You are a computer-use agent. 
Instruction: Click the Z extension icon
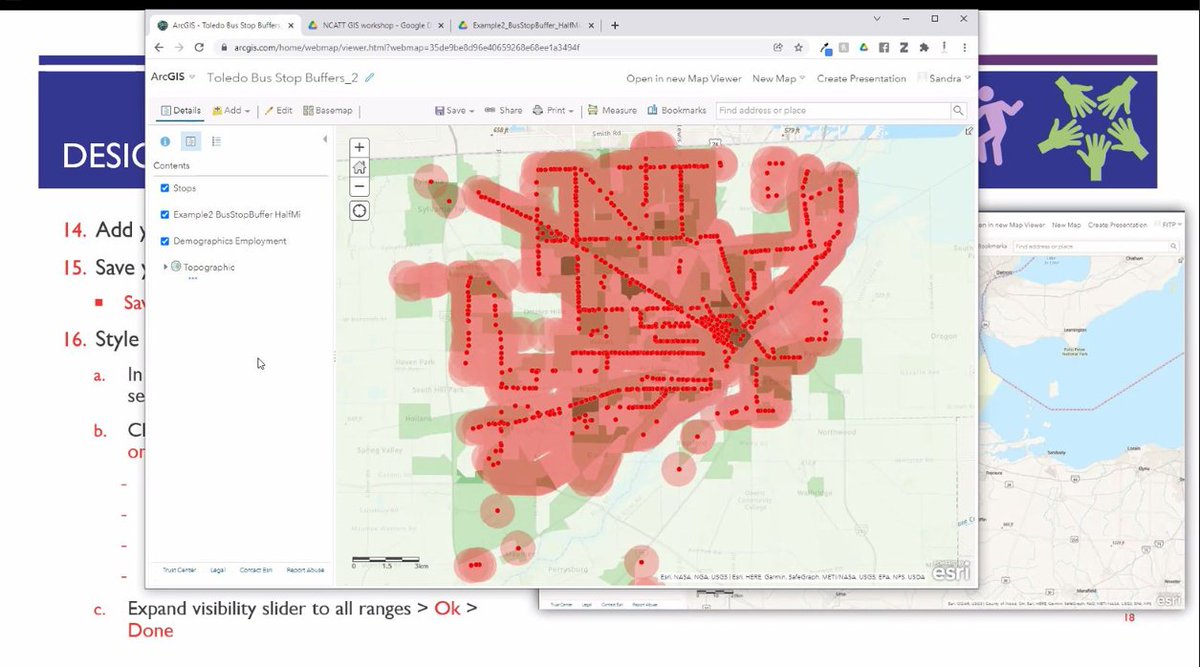904,47
